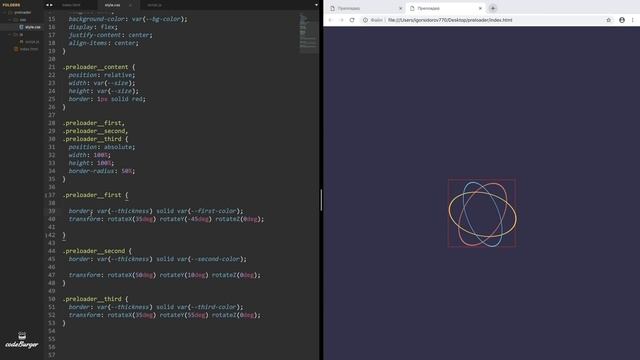Click the .preloader__second selector on line 44
Screen dimensions: 640x360
94,251
